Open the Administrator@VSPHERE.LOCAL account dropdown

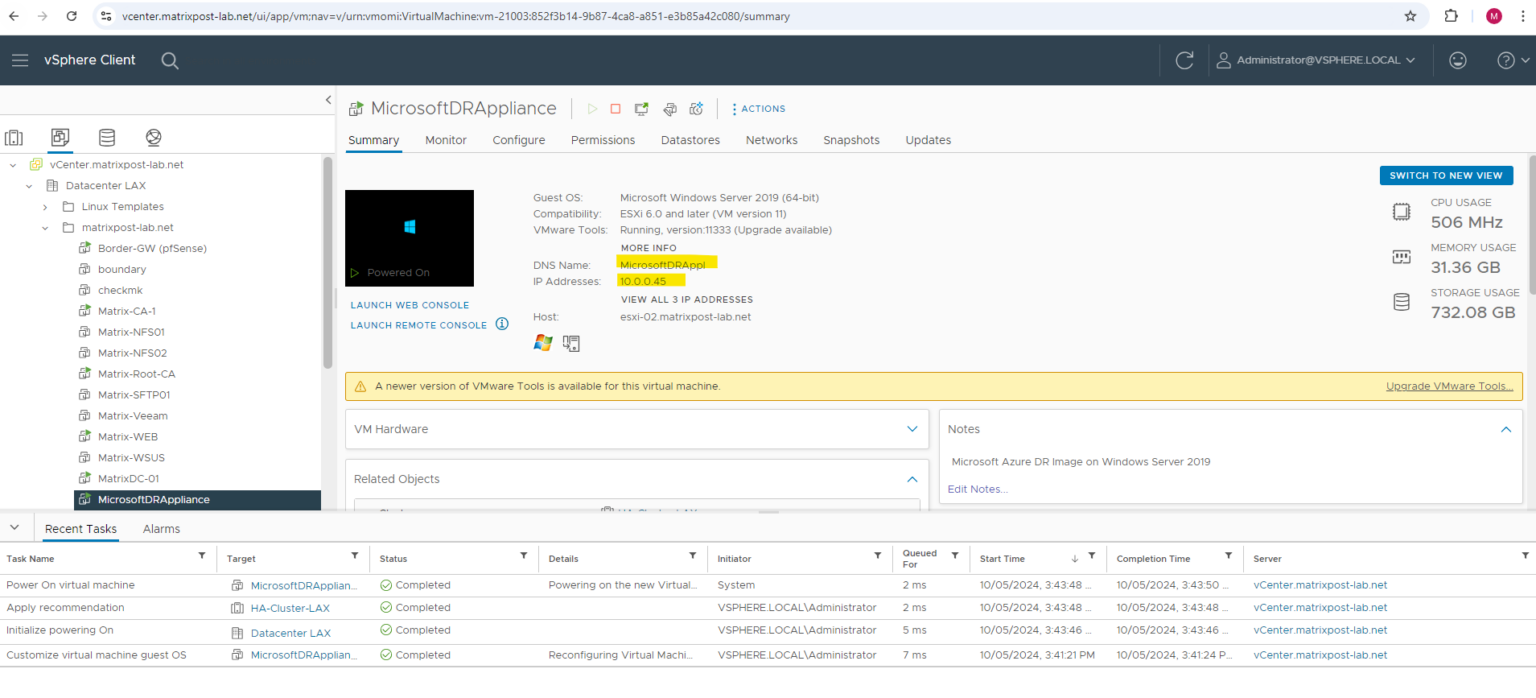1316,60
